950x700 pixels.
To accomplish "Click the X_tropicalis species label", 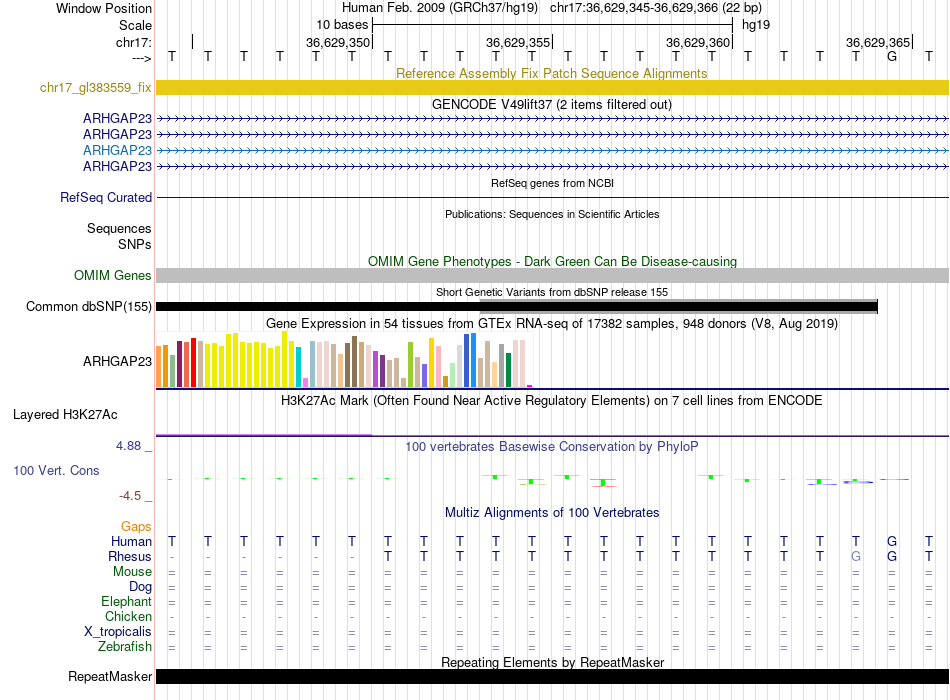I will coord(118,632).
